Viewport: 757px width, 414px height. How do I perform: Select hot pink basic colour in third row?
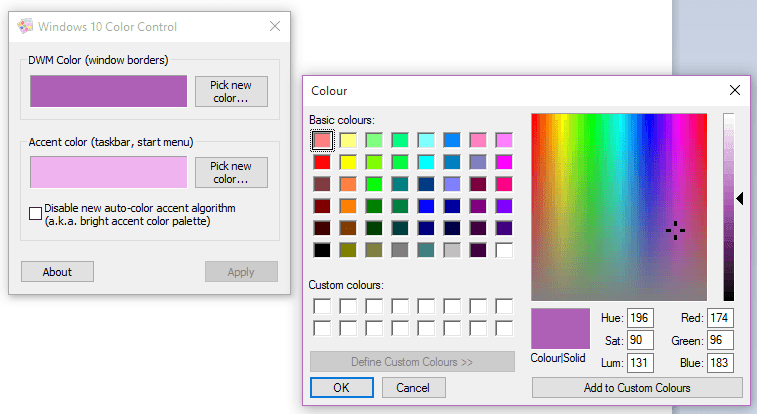(x=504, y=184)
